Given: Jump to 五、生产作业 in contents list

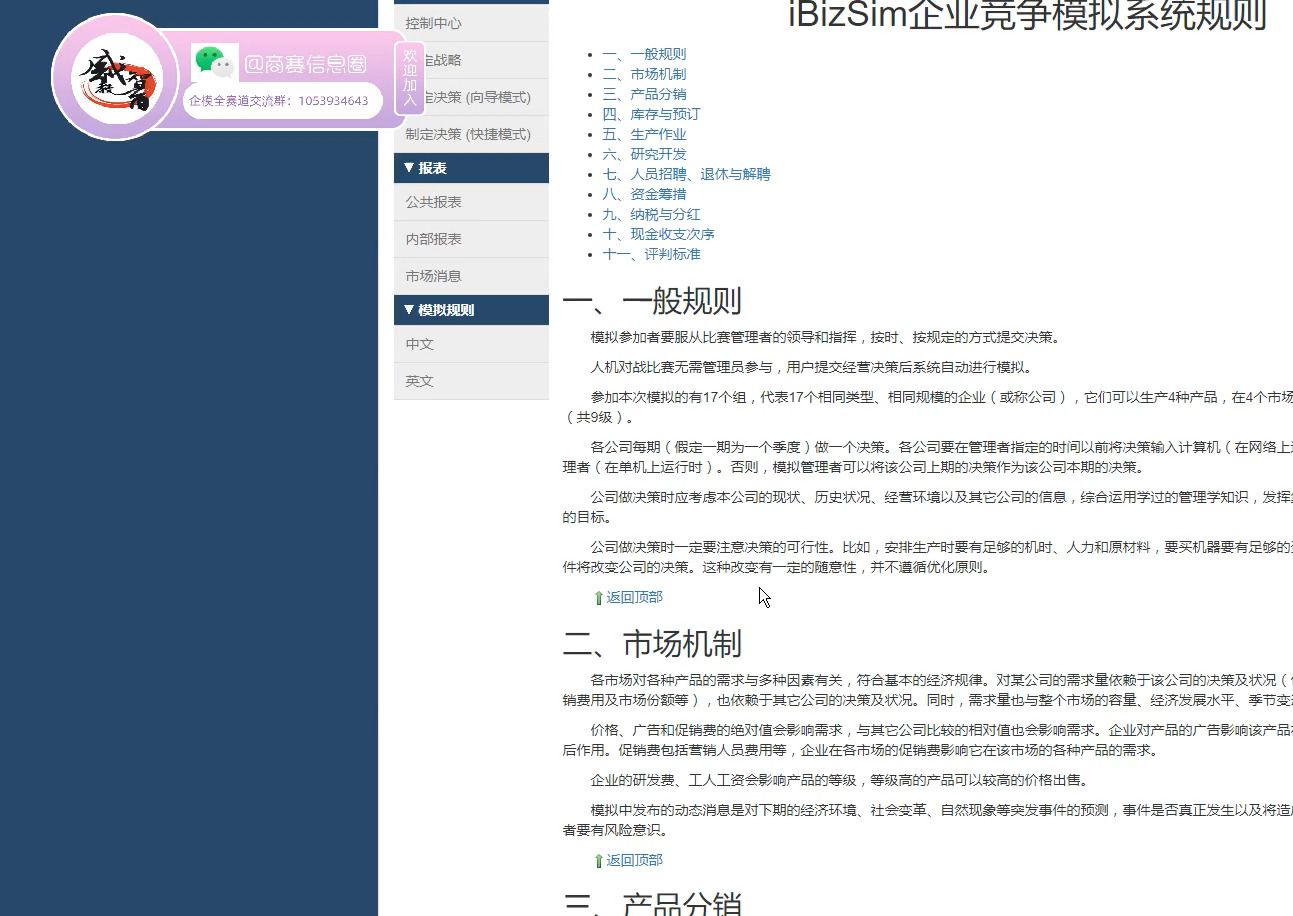Looking at the screenshot, I should click(644, 134).
